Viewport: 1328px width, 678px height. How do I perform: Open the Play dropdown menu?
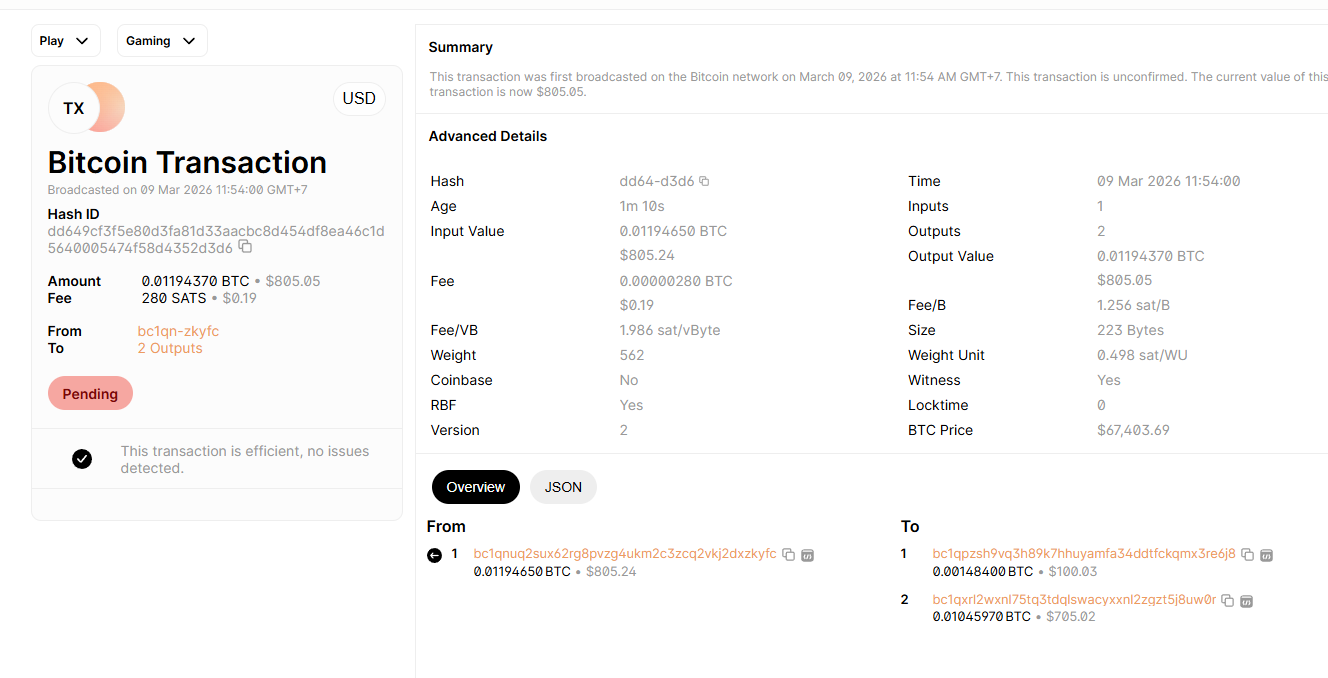tap(65, 41)
